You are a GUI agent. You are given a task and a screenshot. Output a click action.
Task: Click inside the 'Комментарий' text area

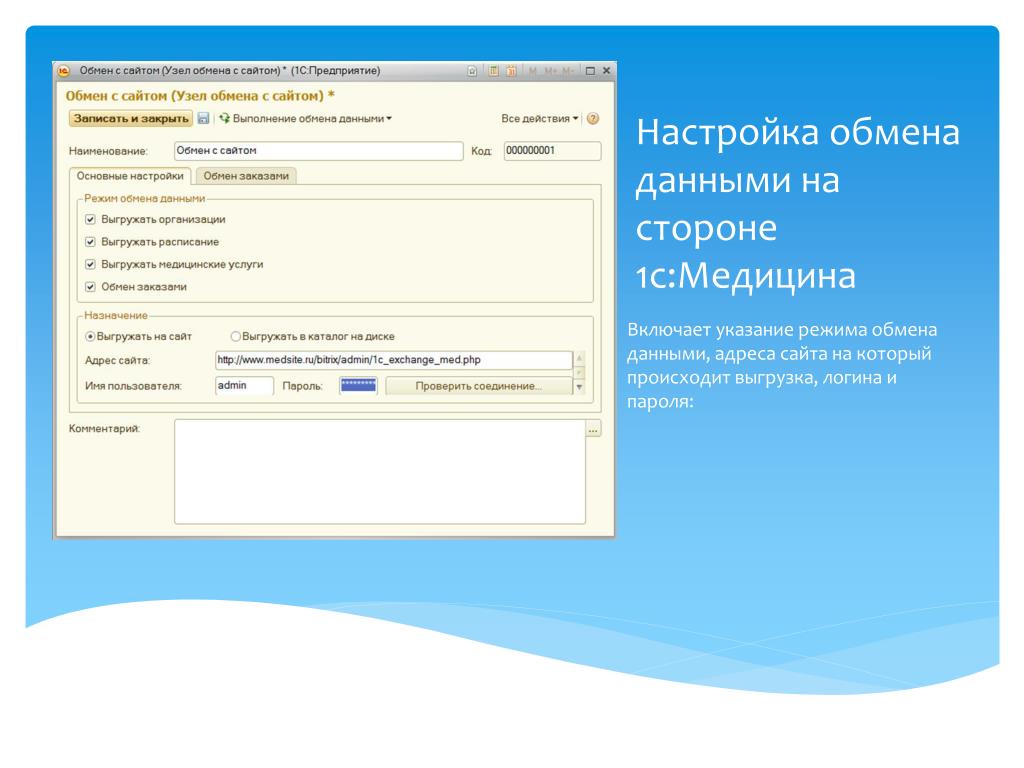pyautogui.click(x=380, y=471)
